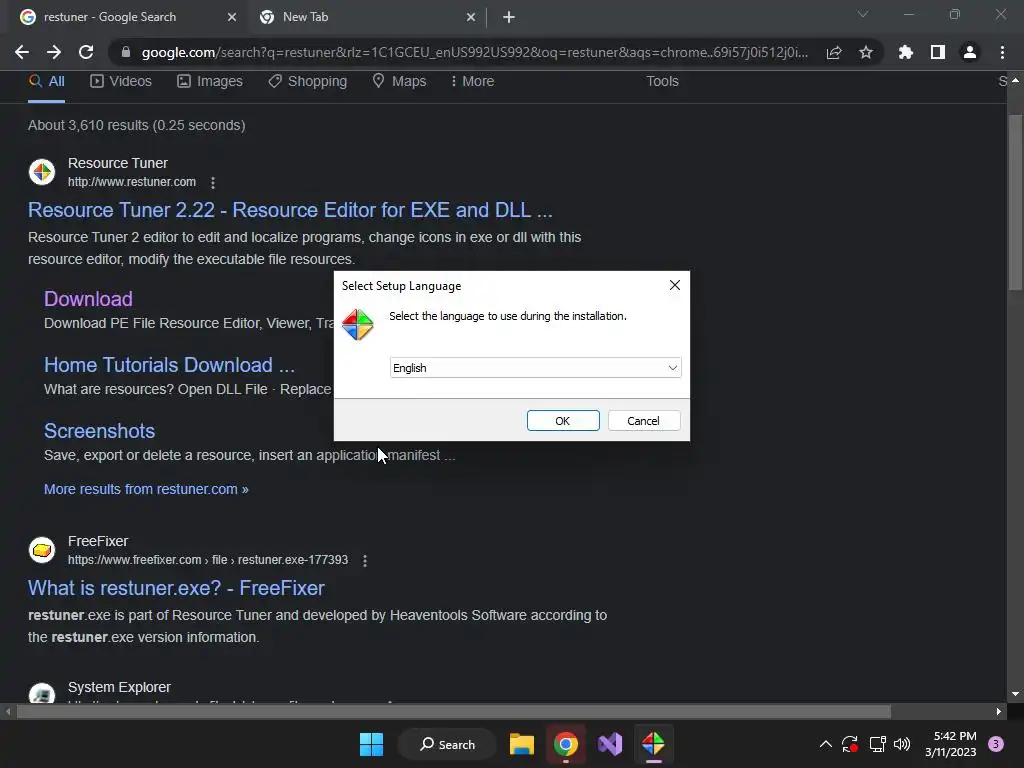The height and width of the screenshot is (768, 1024).
Task: Click Cancel in Select Setup Language dialog
Action: click(x=644, y=421)
